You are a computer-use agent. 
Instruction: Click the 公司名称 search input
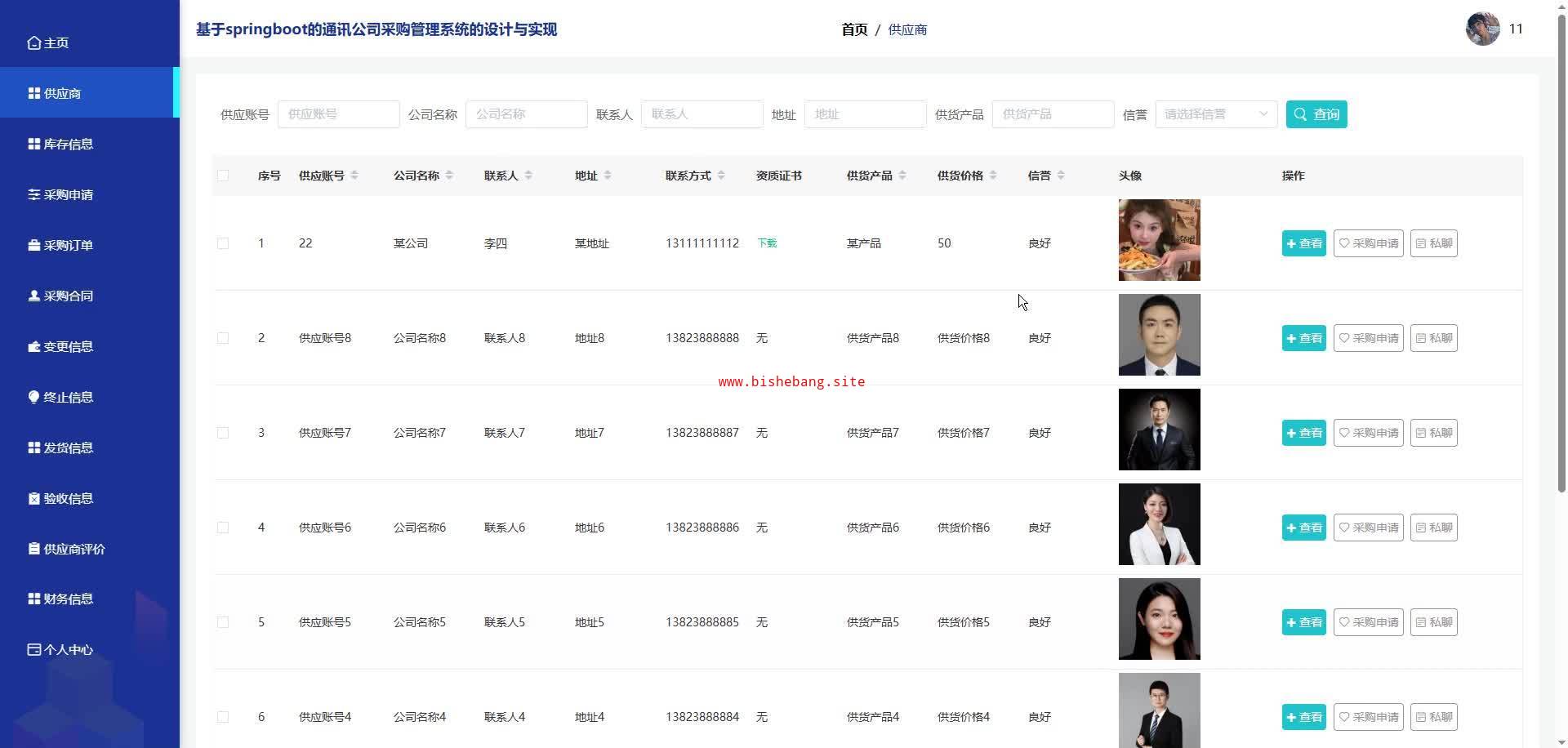coord(527,114)
